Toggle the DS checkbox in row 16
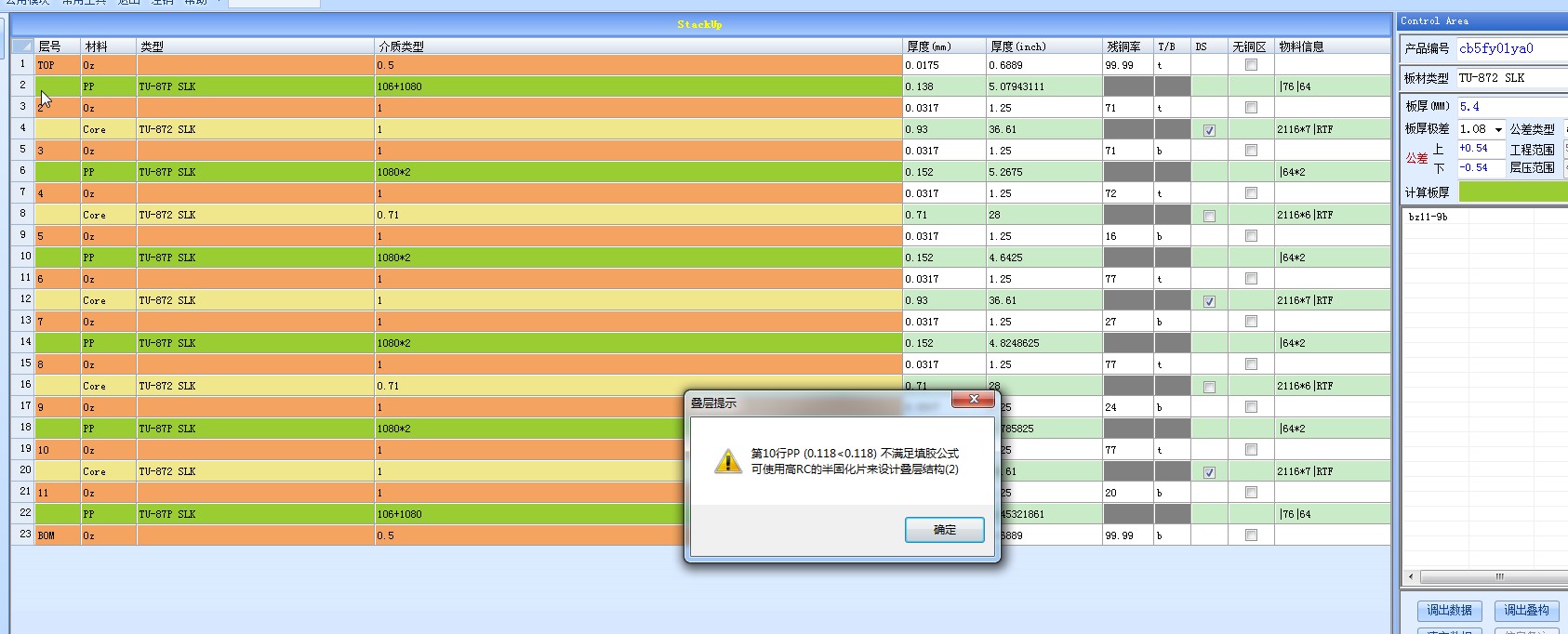This screenshot has height=634, width=1568. click(x=1209, y=387)
